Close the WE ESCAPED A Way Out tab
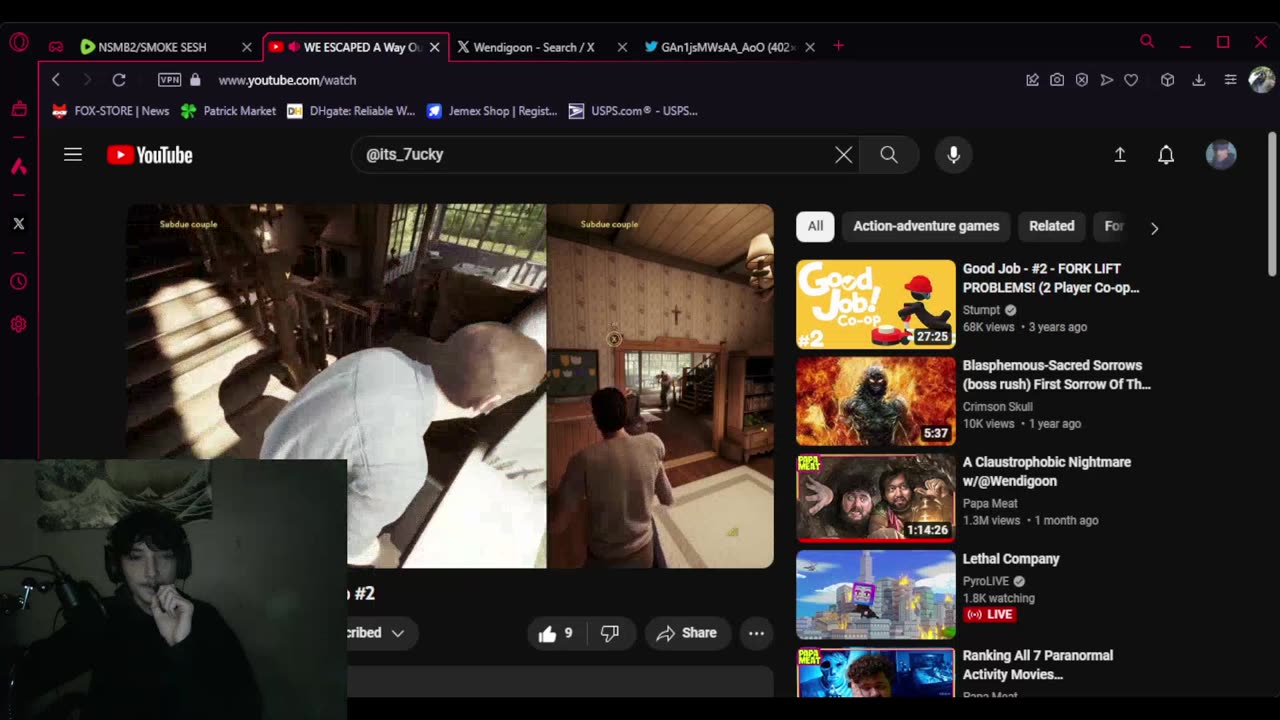The image size is (1280, 720). point(434,47)
